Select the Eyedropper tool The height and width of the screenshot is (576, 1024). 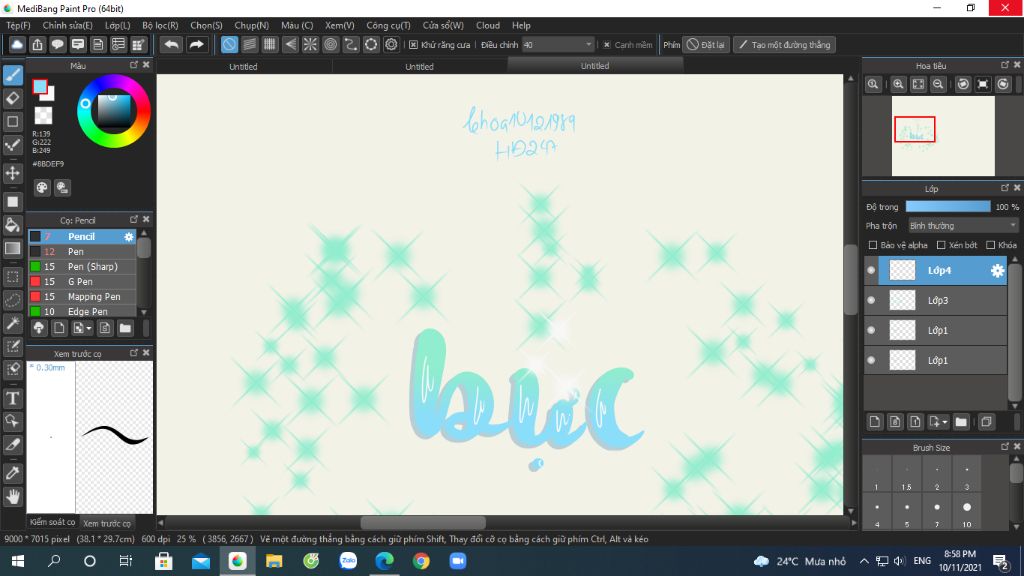point(12,473)
